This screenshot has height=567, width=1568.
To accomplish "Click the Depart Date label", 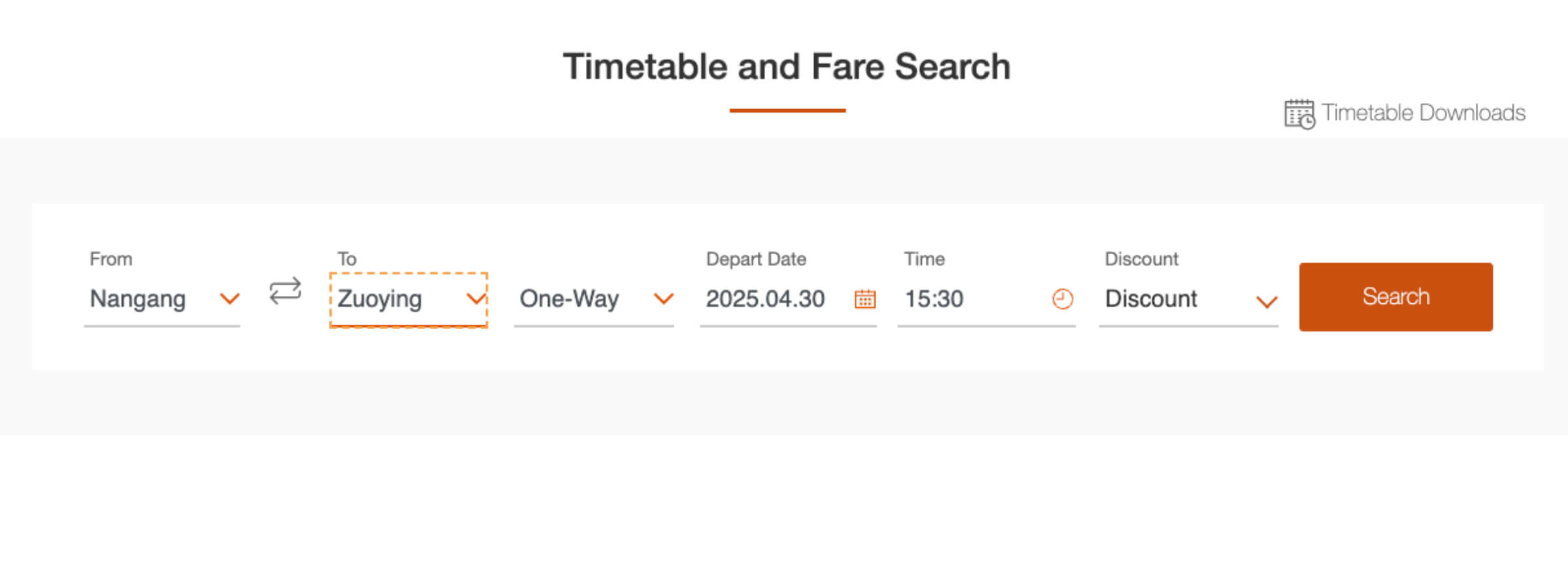I will point(756,259).
